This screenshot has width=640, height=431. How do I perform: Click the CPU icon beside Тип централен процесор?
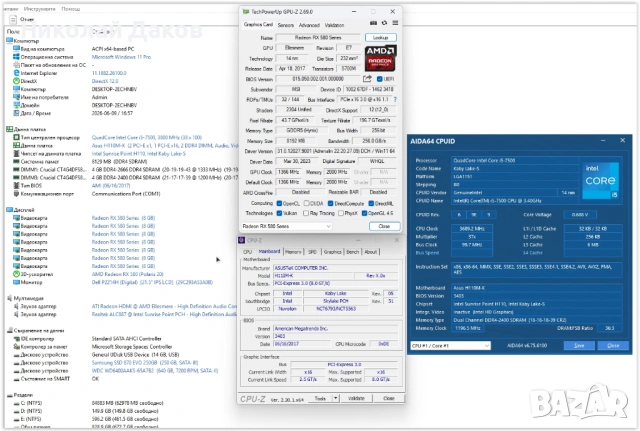[x=16, y=137]
